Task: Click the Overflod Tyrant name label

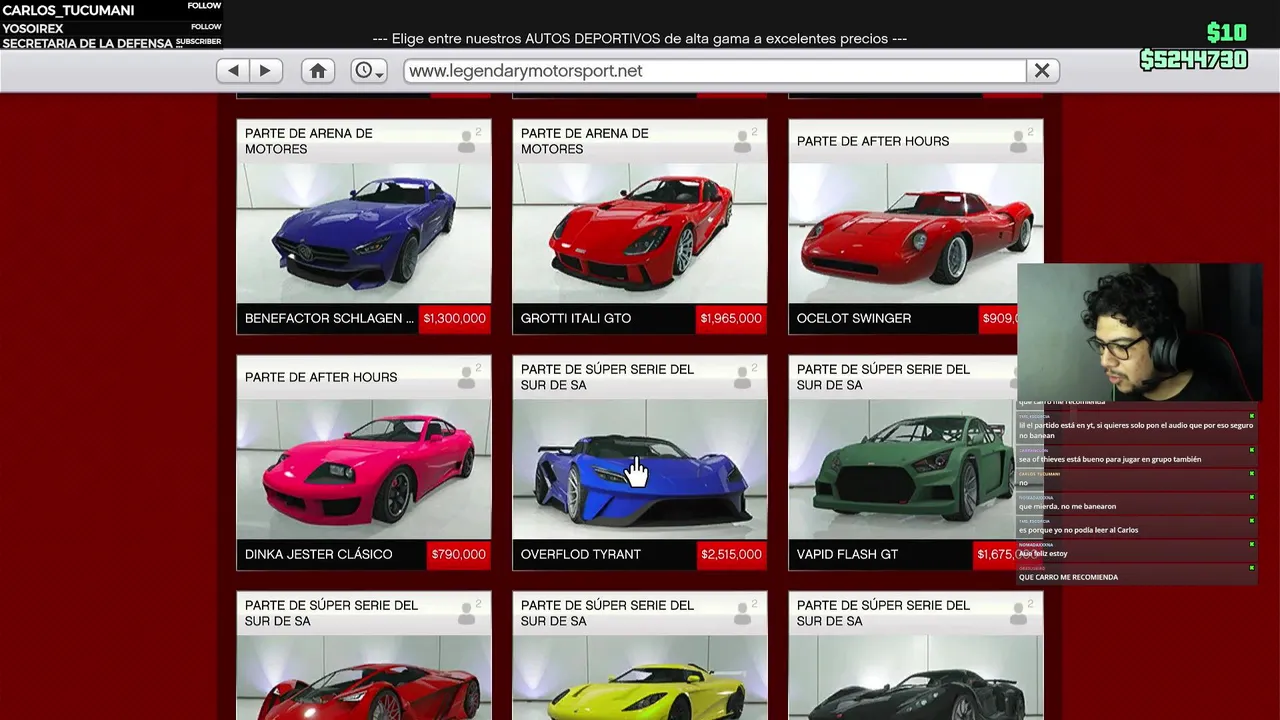Action: click(x=581, y=555)
